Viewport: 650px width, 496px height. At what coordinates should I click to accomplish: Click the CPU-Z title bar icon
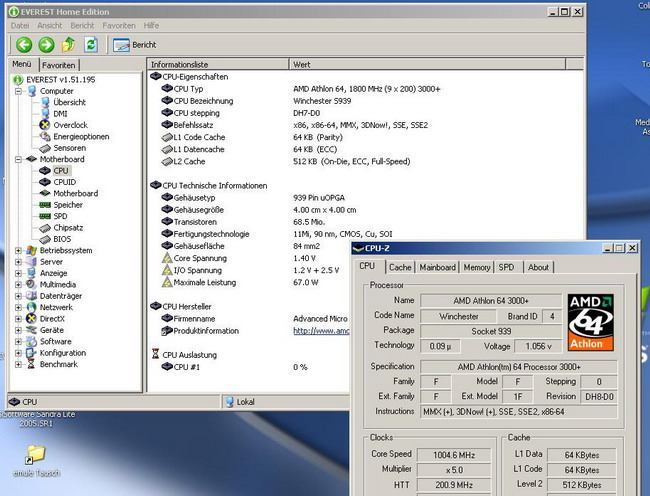pyautogui.click(x=357, y=248)
